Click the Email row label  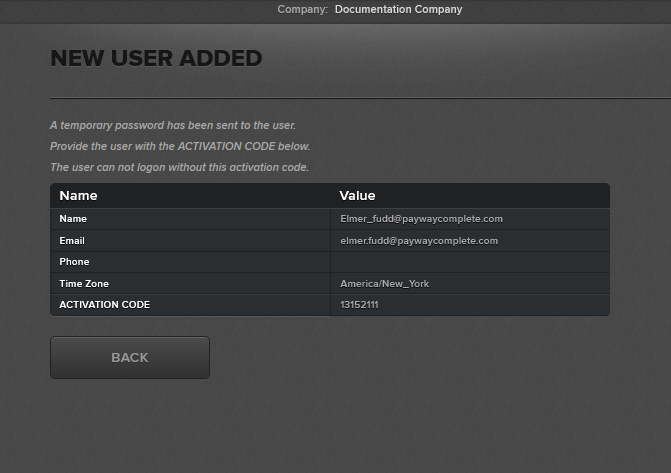[x=72, y=241]
